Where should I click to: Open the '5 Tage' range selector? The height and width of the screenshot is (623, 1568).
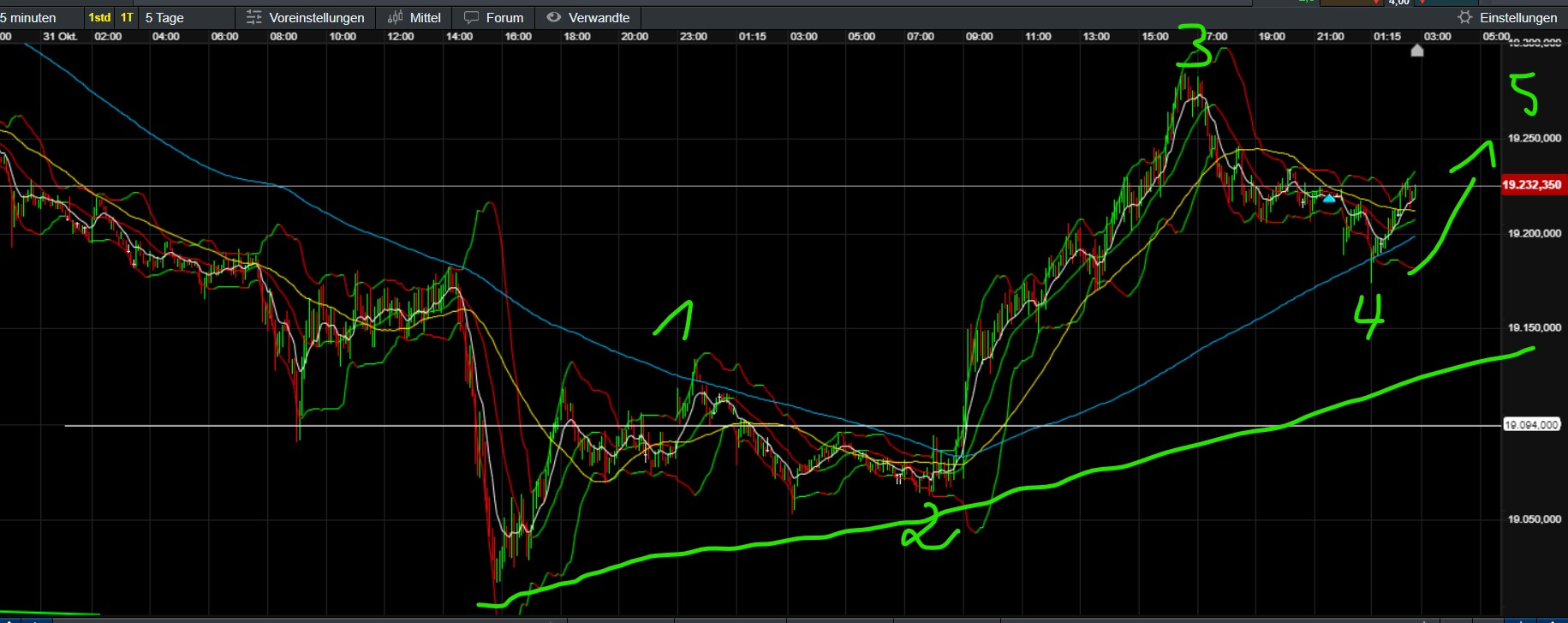(x=164, y=17)
